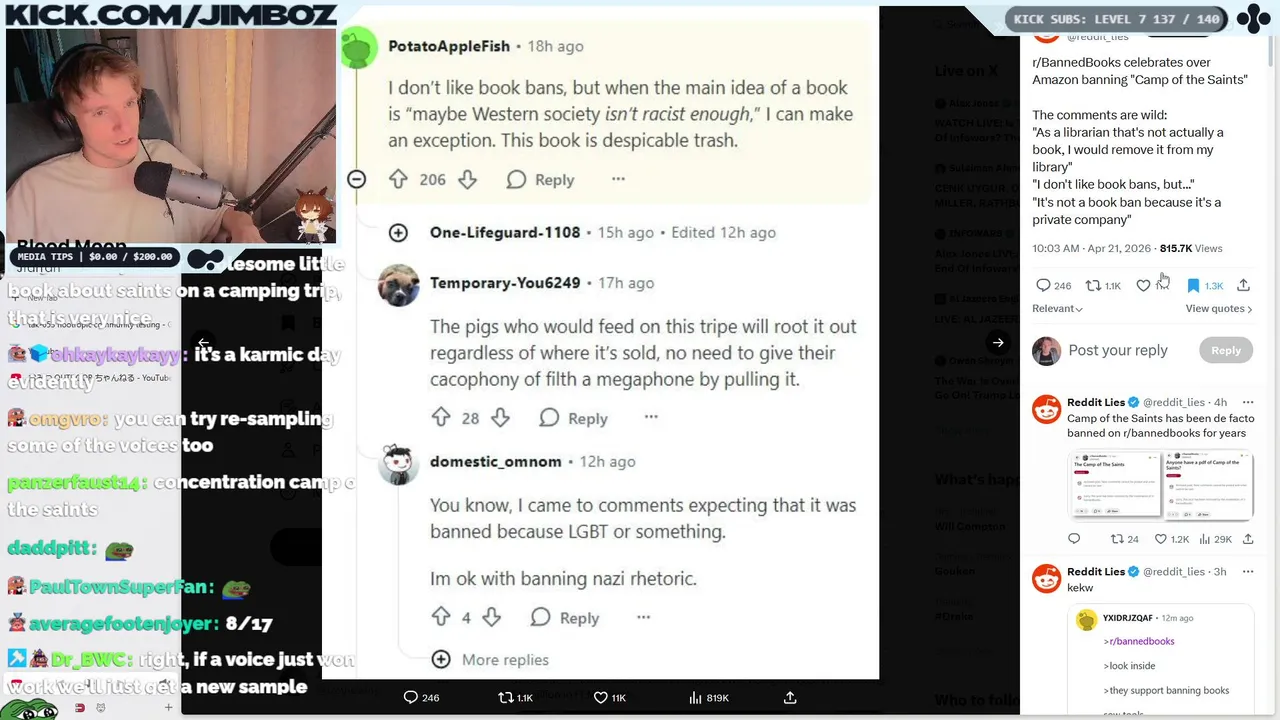Image resolution: width=1280 pixels, height=720 pixels.
Task: Go to next image with right arrow
Action: 998,343
